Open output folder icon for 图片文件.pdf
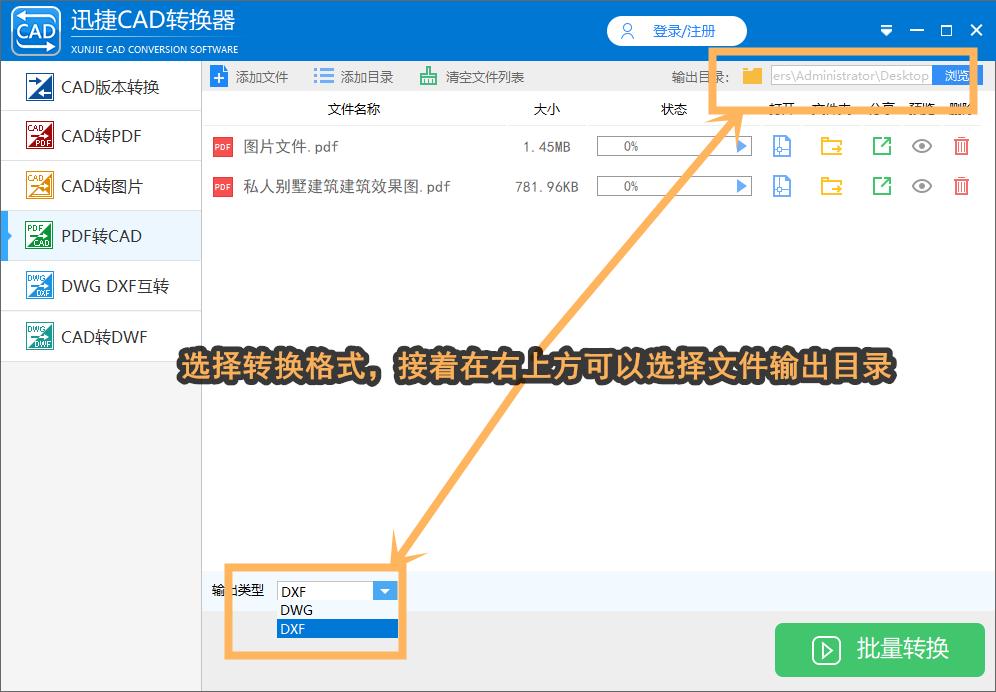 (829, 146)
